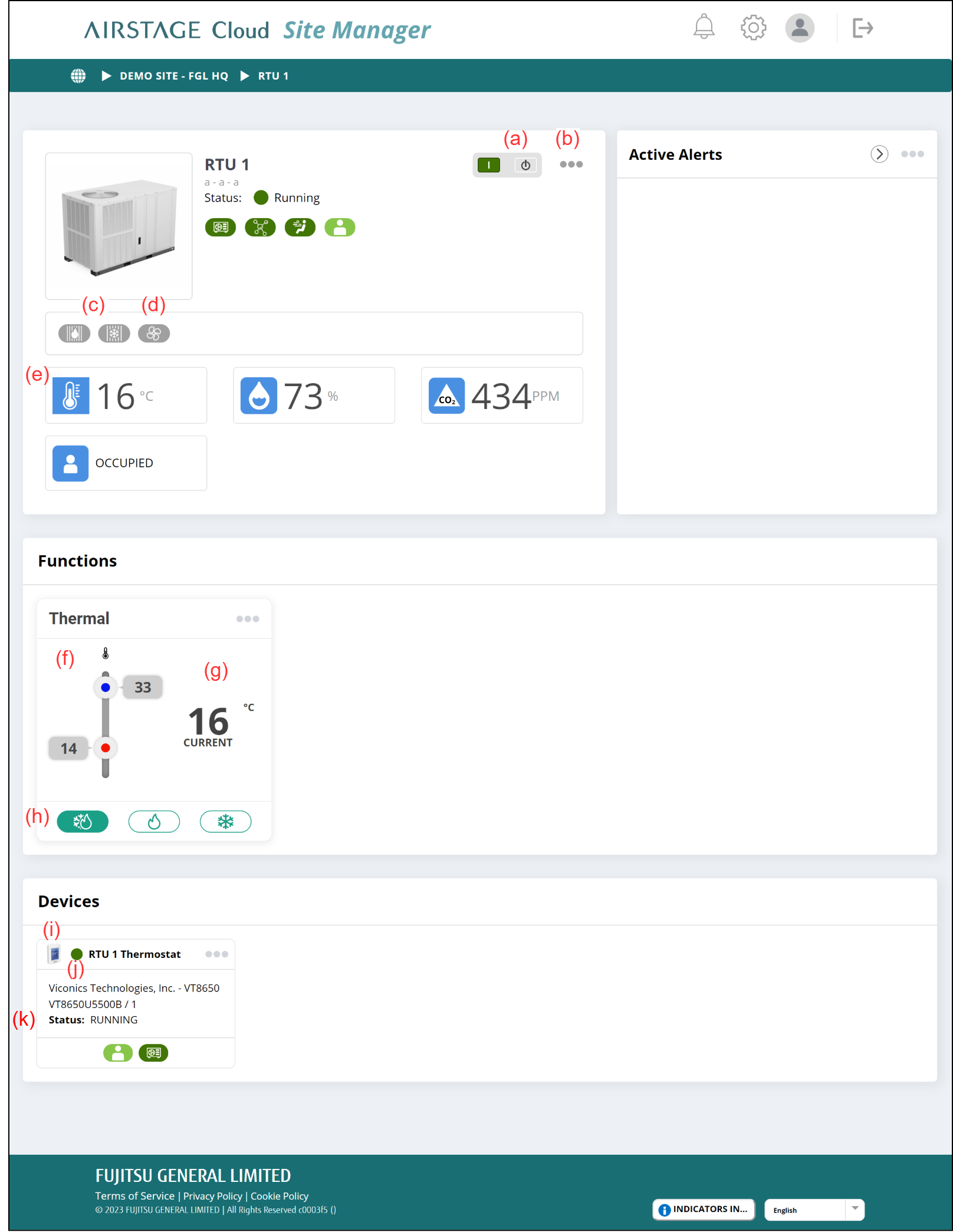Open the notifications bell icon
953x1232 pixels.
[x=704, y=28]
